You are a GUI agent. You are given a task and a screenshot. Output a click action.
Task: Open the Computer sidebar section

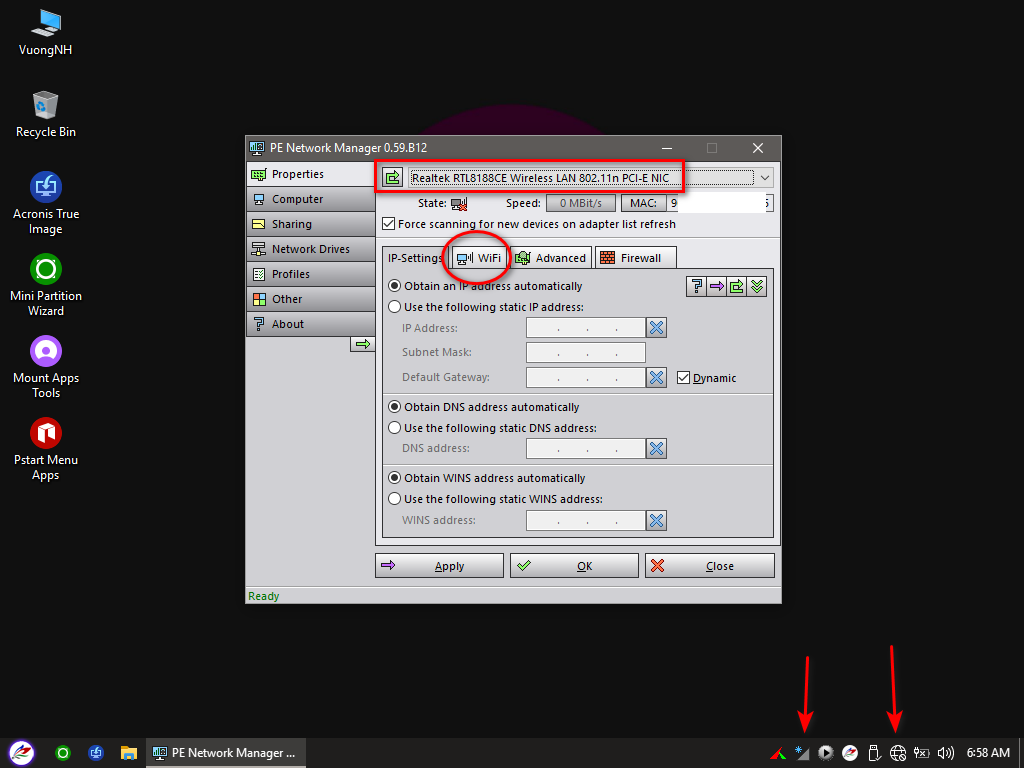[311, 199]
